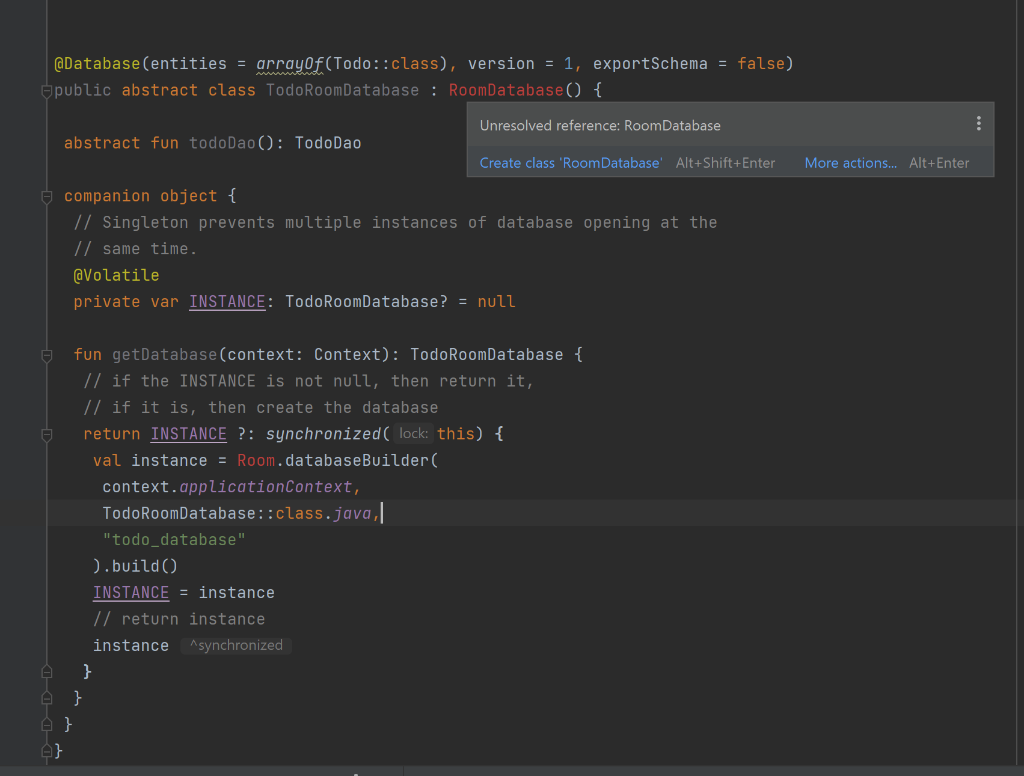Collapse the getDatabase function body
The image size is (1024, 776).
[x=46, y=354]
